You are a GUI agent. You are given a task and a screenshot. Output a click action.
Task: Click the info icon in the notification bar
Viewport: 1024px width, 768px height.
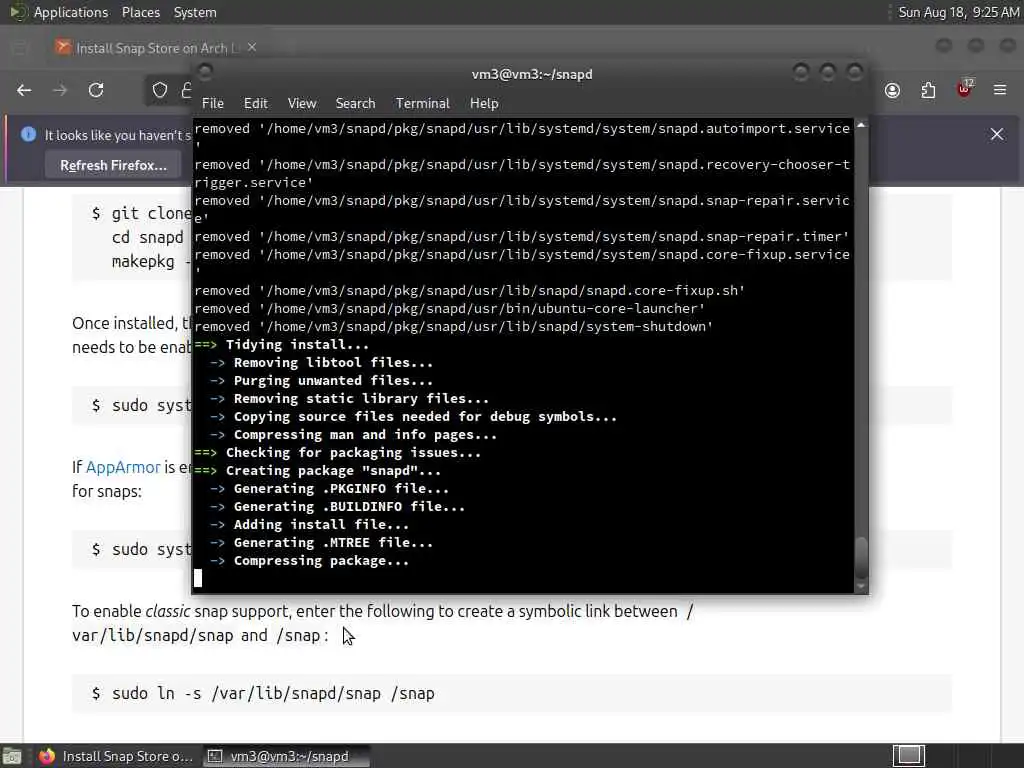coord(28,134)
